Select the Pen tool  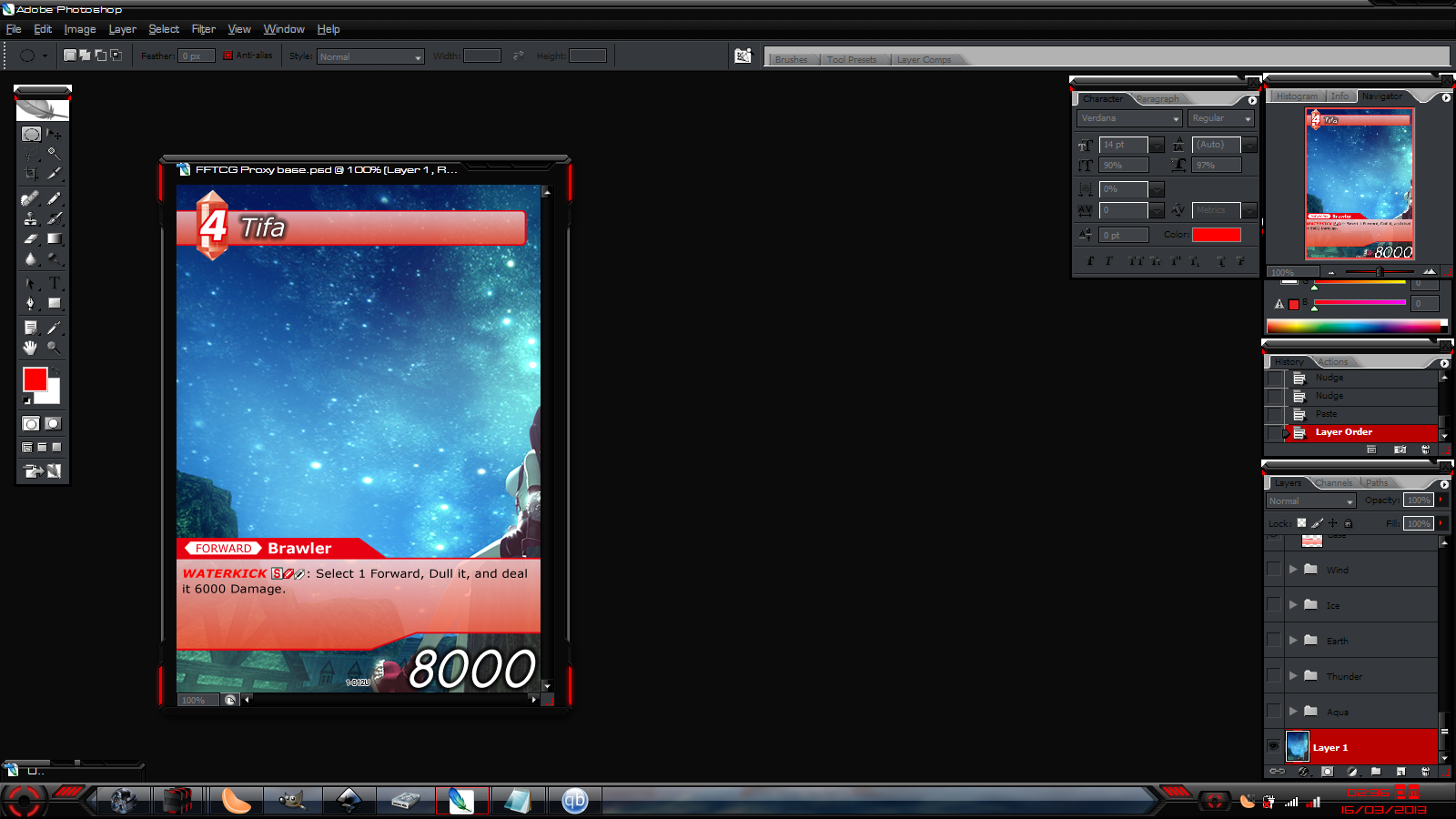click(31, 304)
